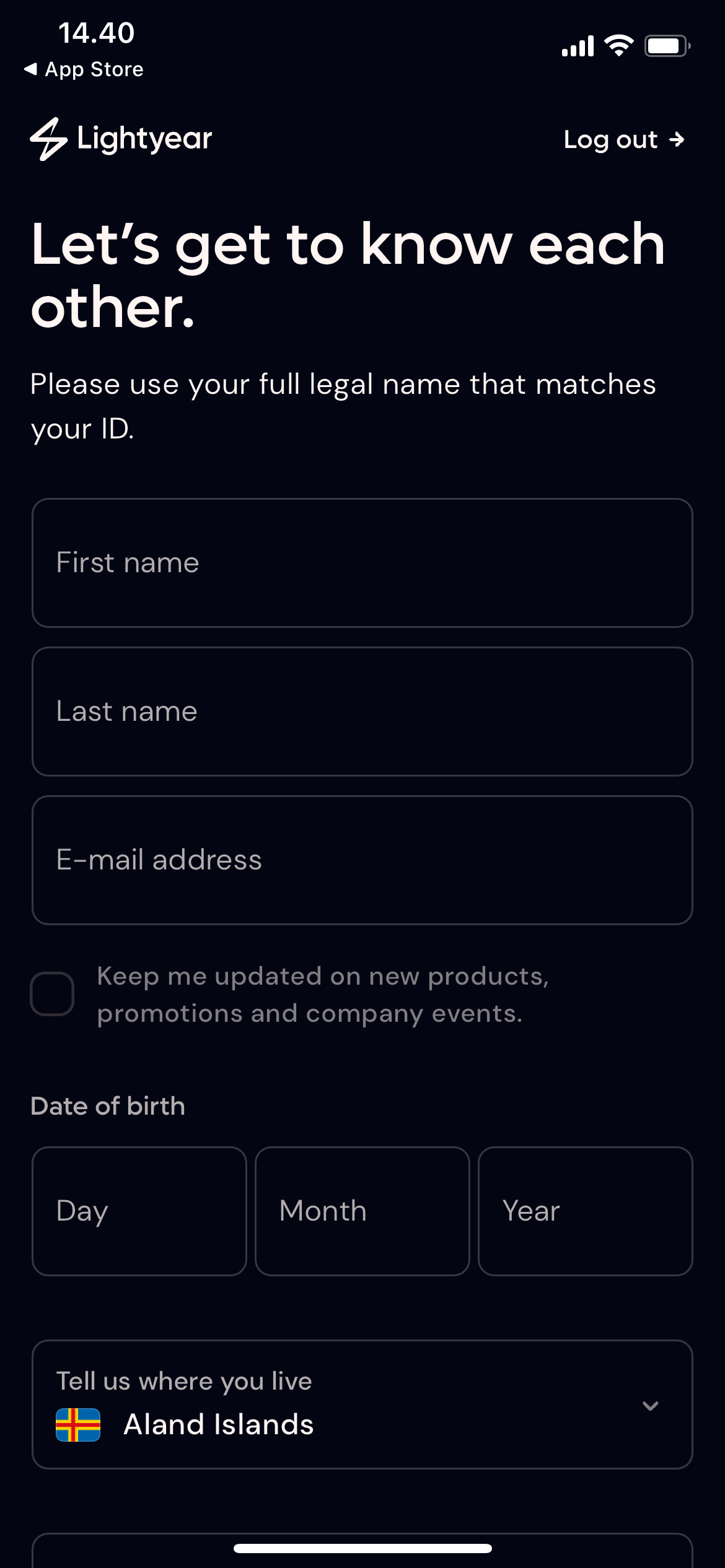Tap the Year birth field
The width and height of the screenshot is (725, 1568).
[585, 1211]
